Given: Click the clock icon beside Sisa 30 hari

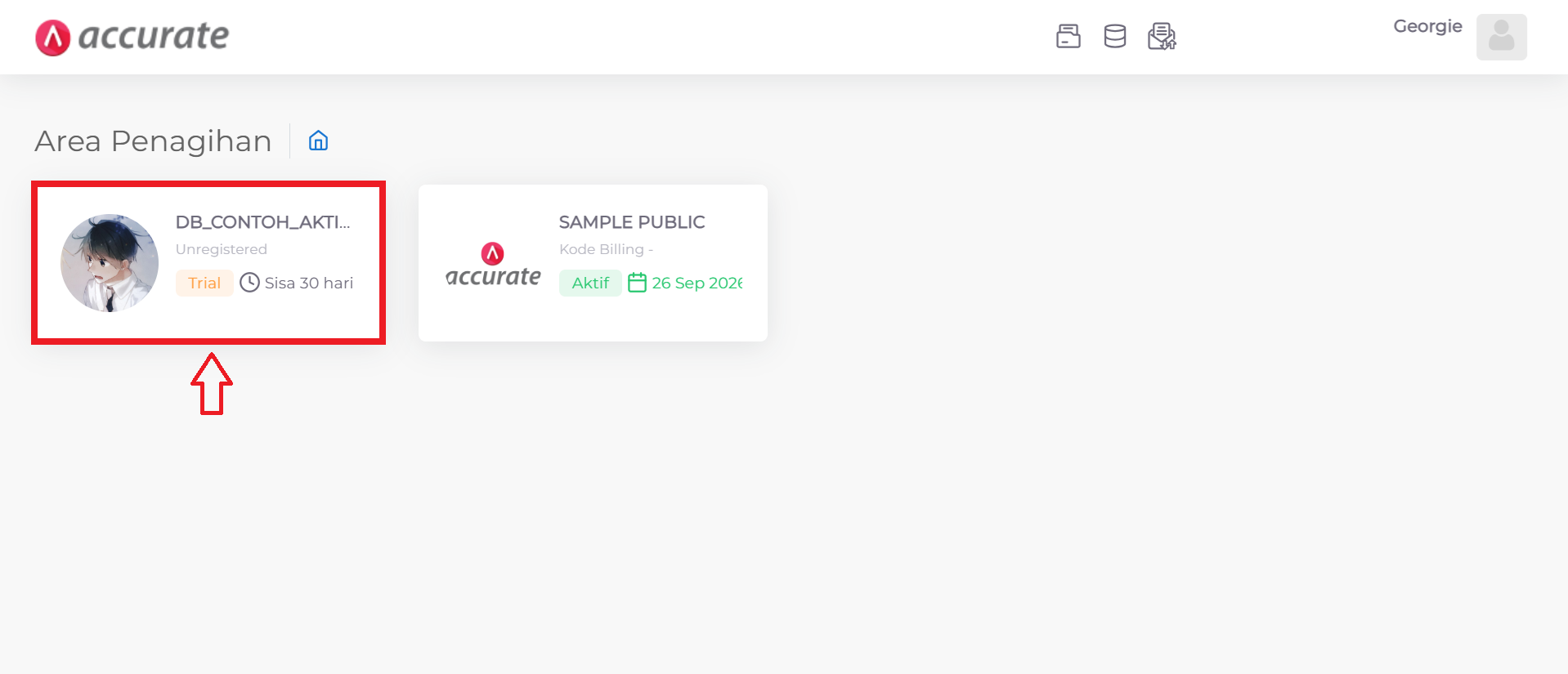Looking at the screenshot, I should tap(249, 283).
